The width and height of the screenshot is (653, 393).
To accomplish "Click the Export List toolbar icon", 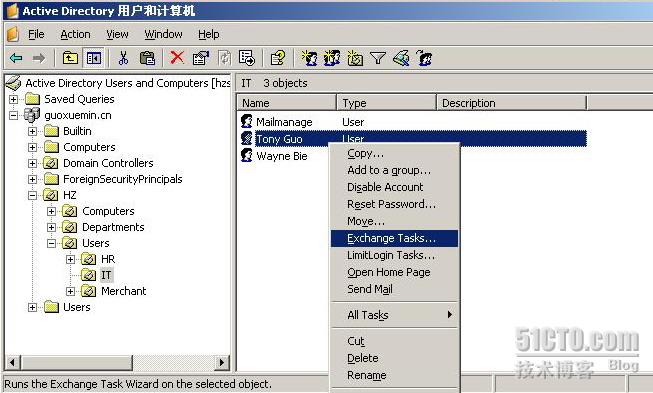I will (247, 58).
